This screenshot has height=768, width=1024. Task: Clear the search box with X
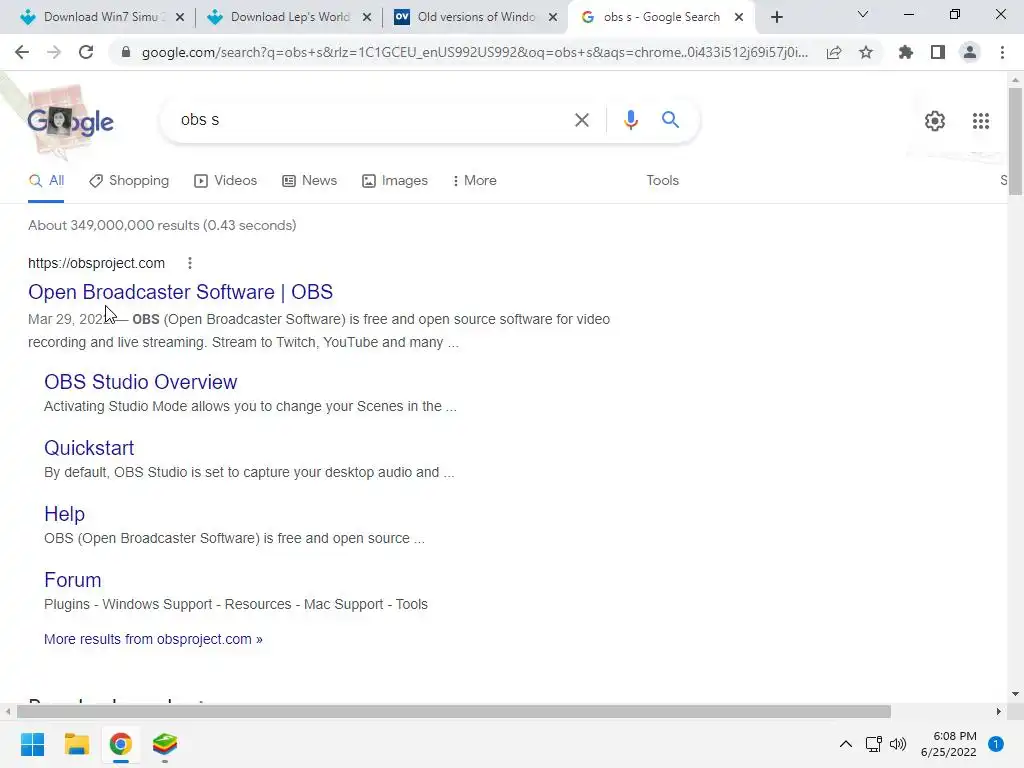581,120
